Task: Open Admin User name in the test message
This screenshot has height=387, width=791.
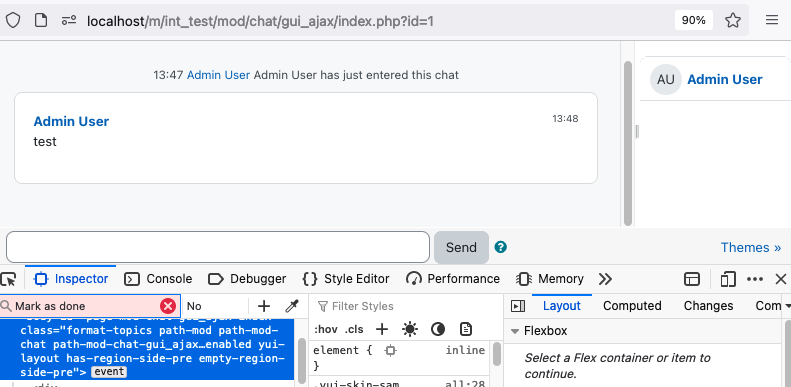Action: (x=71, y=121)
